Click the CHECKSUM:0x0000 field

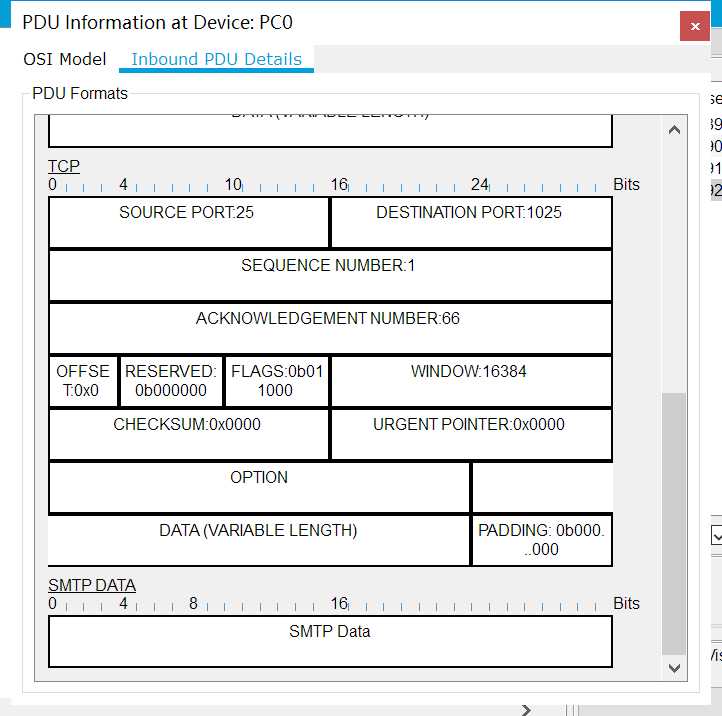pyautogui.click(x=189, y=434)
